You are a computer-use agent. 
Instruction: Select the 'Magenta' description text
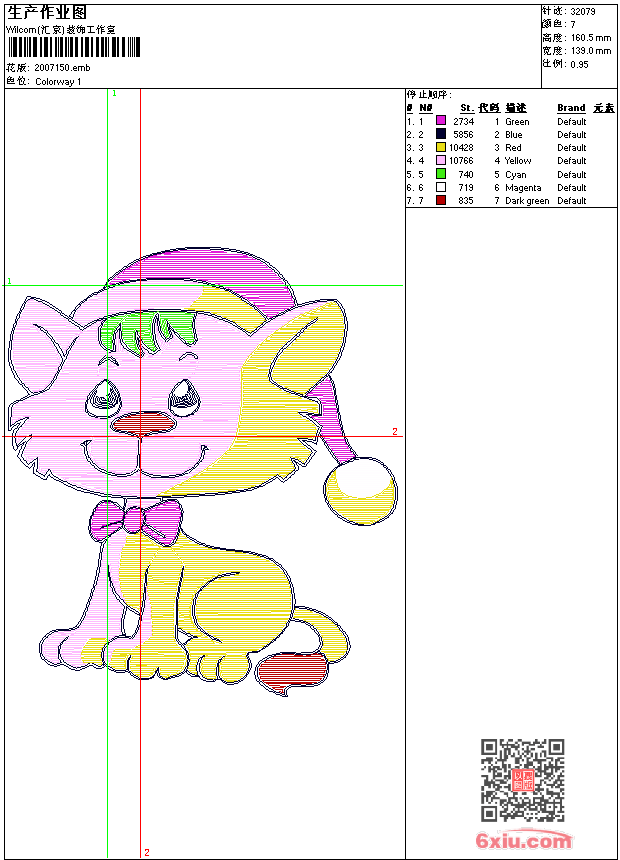tap(523, 188)
